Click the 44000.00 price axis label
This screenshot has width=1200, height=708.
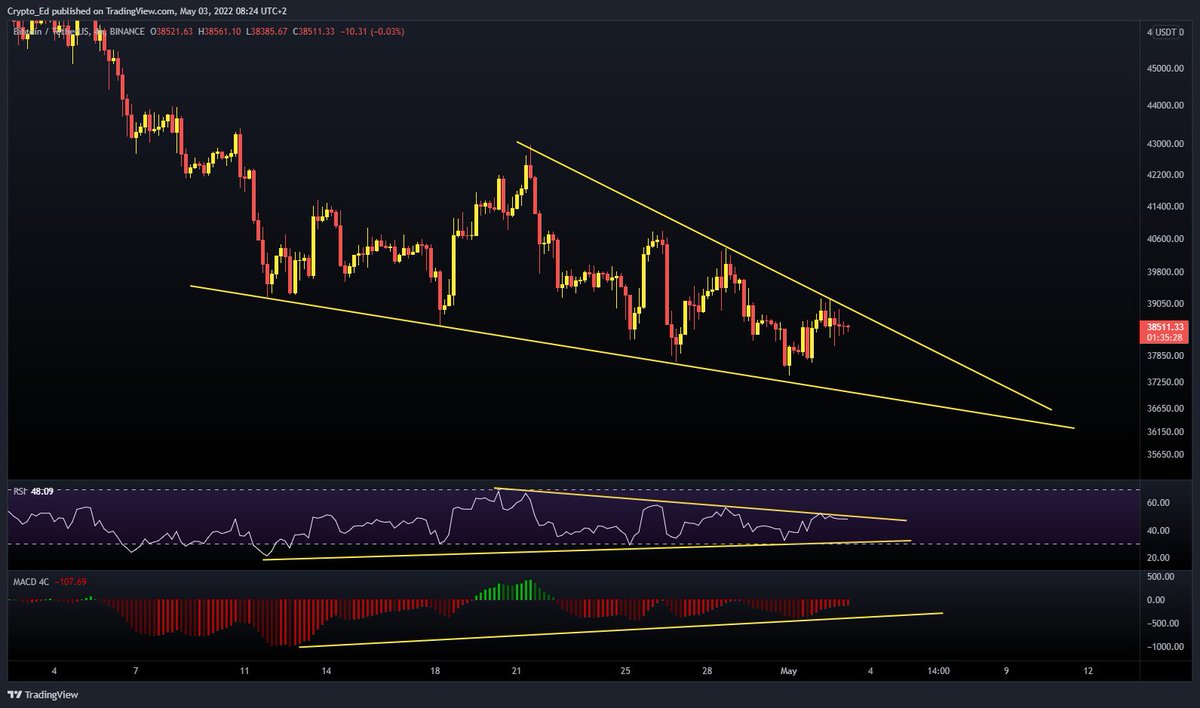pos(1166,106)
